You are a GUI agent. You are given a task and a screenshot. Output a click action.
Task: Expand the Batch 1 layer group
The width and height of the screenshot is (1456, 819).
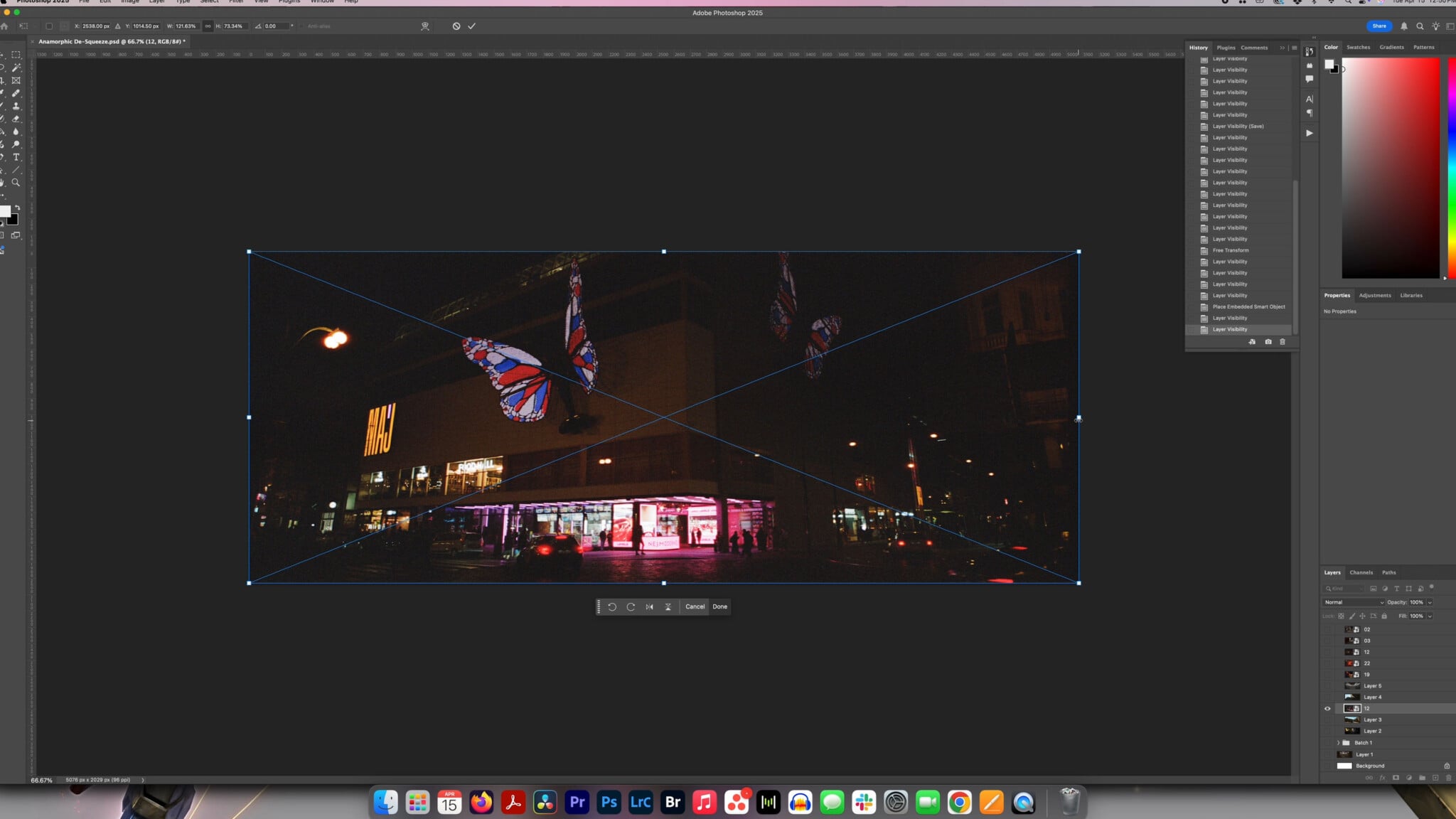(1339, 742)
